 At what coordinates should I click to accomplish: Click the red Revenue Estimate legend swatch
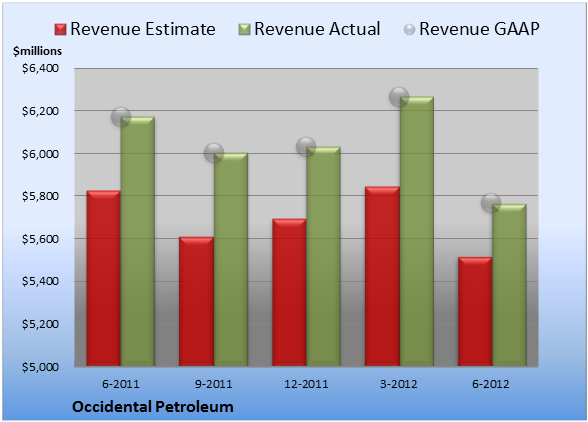coord(60,29)
